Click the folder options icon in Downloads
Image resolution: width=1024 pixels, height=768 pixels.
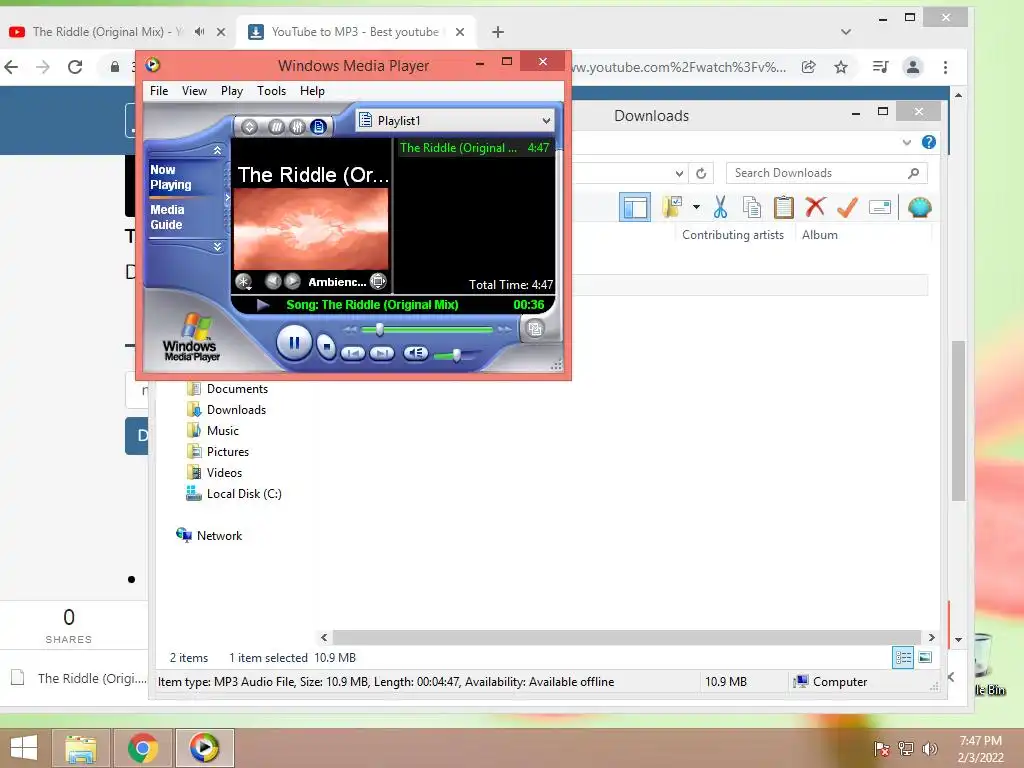(x=673, y=207)
